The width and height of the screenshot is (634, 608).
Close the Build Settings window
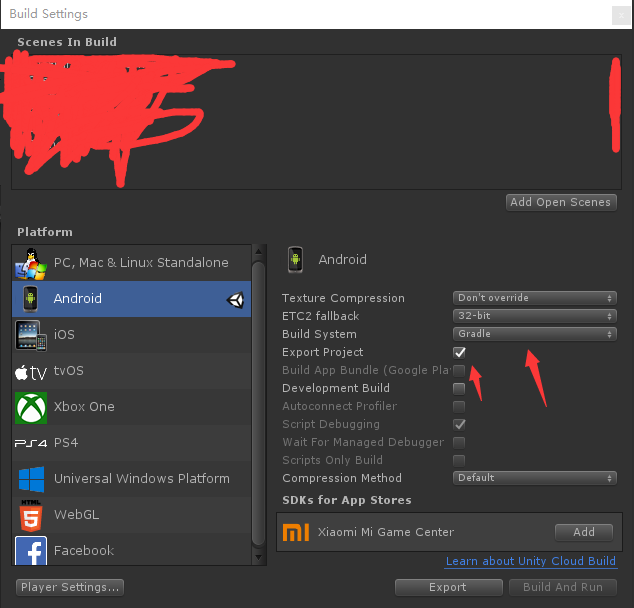(621, 16)
